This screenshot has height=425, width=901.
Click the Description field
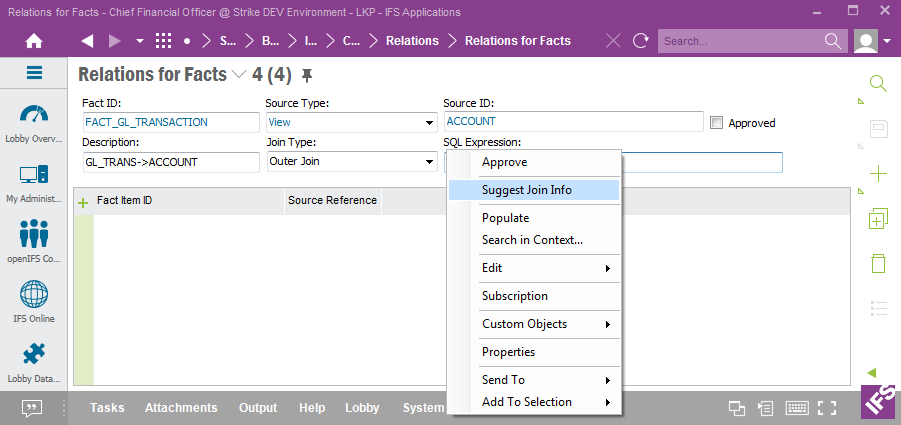pyautogui.click(x=171, y=162)
